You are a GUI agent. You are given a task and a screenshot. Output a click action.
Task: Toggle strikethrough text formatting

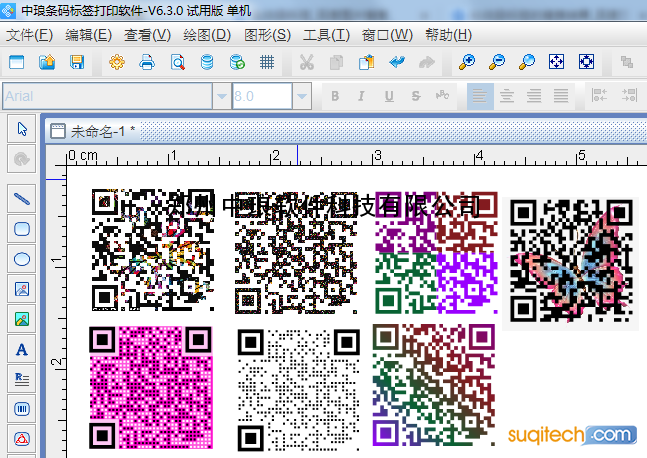[416, 96]
